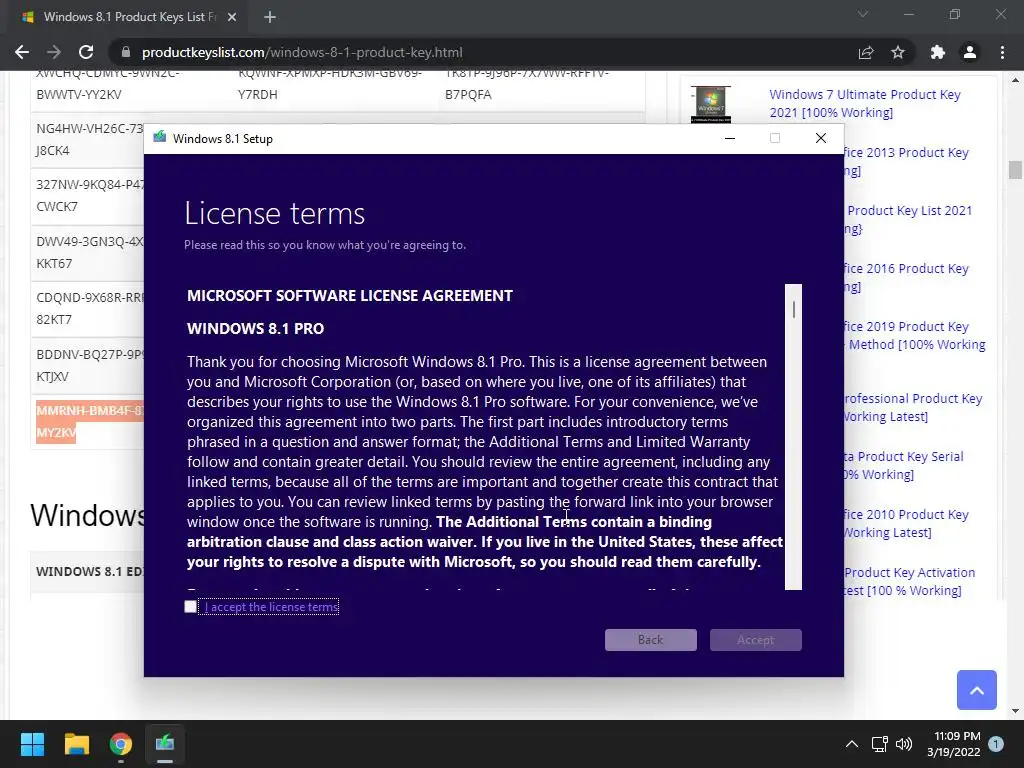Viewport: 1024px width, 768px height.
Task: Open the Office 2013 Product Key link
Action: [x=905, y=161]
